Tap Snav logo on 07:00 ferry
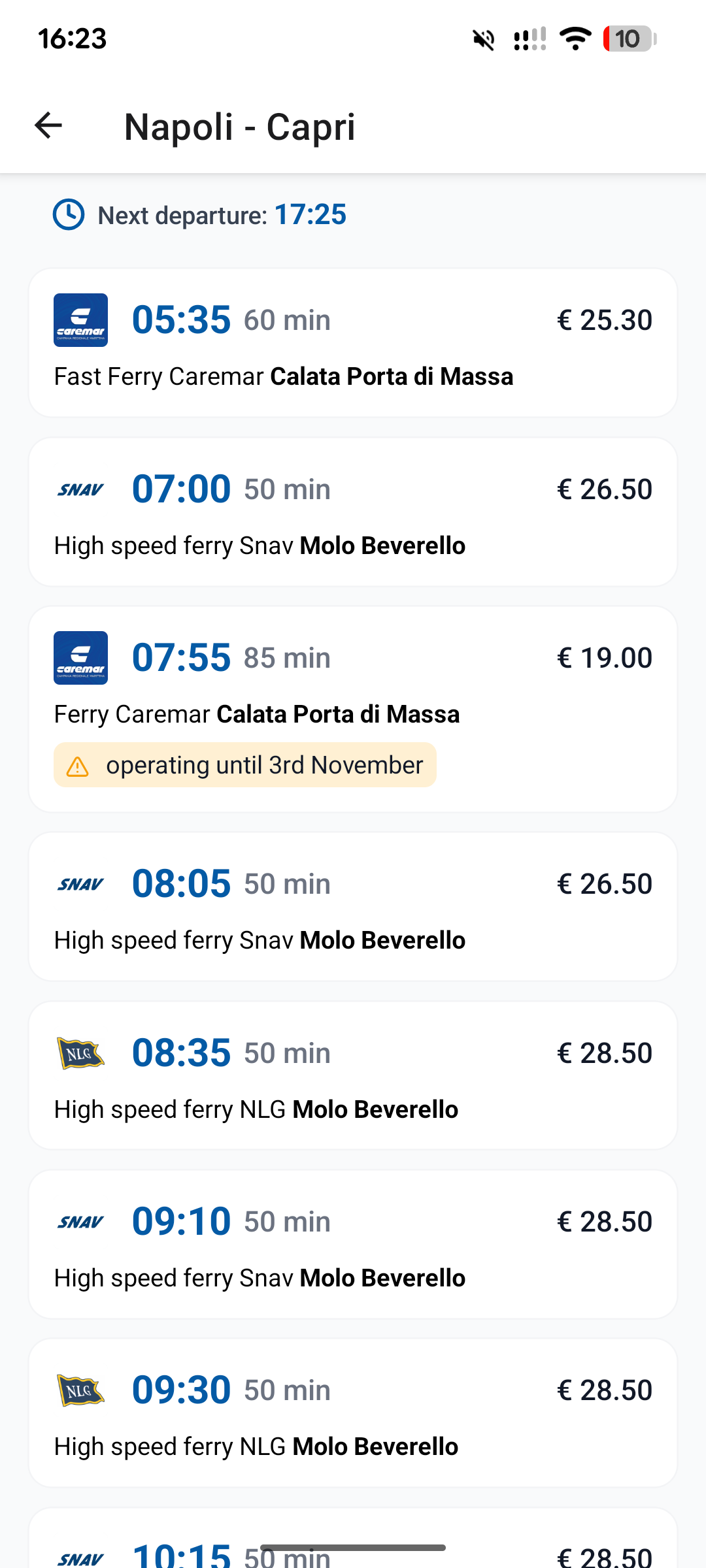 [x=80, y=489]
